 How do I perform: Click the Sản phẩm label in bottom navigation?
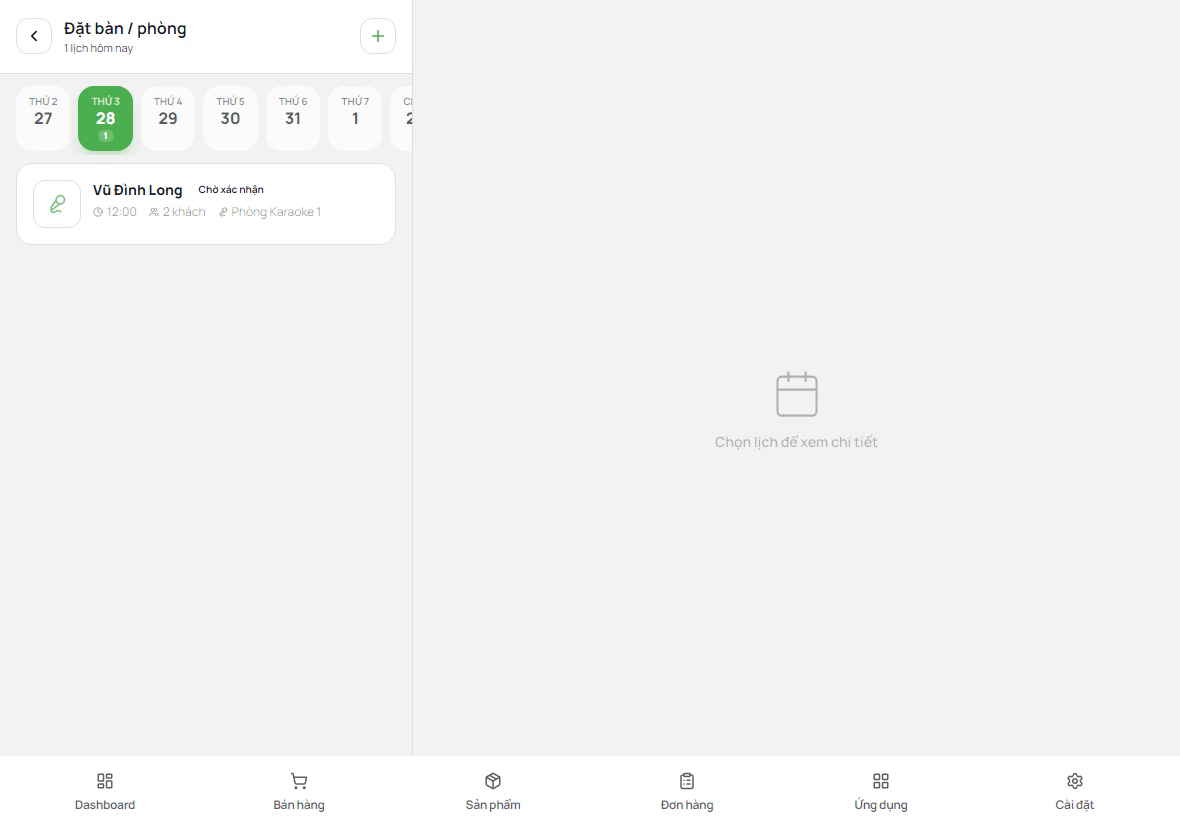493,805
